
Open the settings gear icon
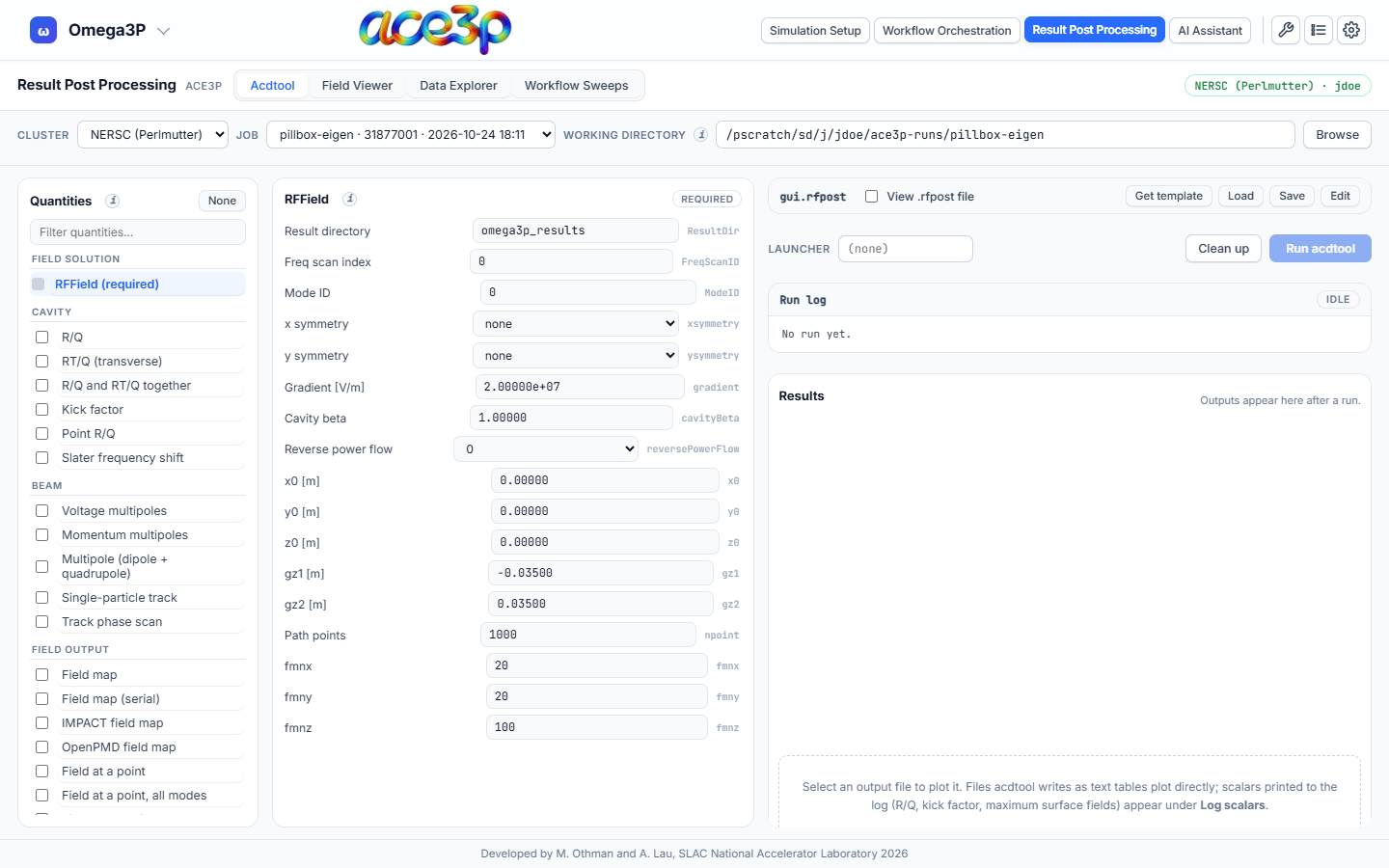point(1351,30)
